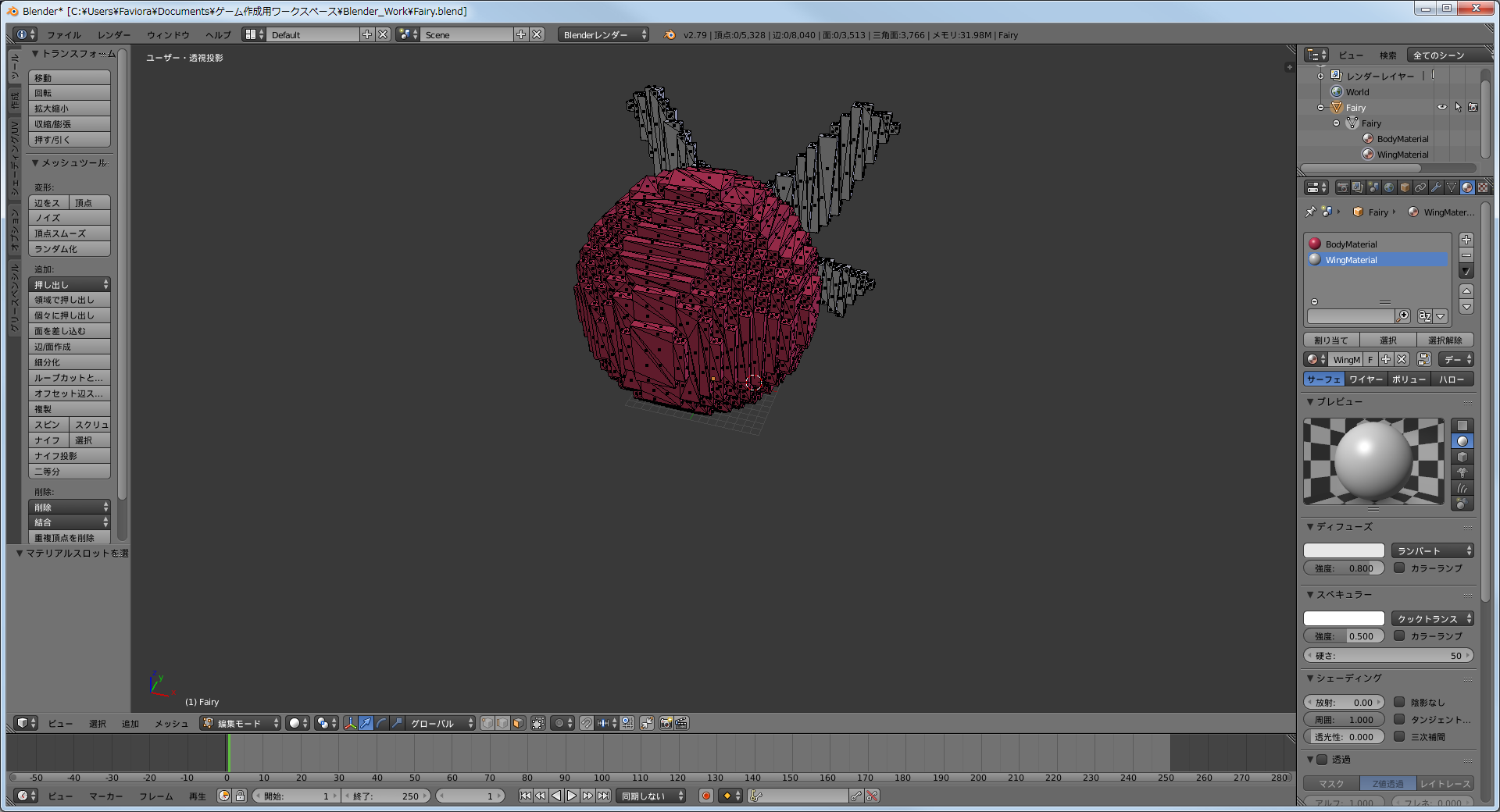The height and width of the screenshot is (812, 1500).
Task: Open the Modifiers tab wrench icon
Action: tap(1436, 187)
